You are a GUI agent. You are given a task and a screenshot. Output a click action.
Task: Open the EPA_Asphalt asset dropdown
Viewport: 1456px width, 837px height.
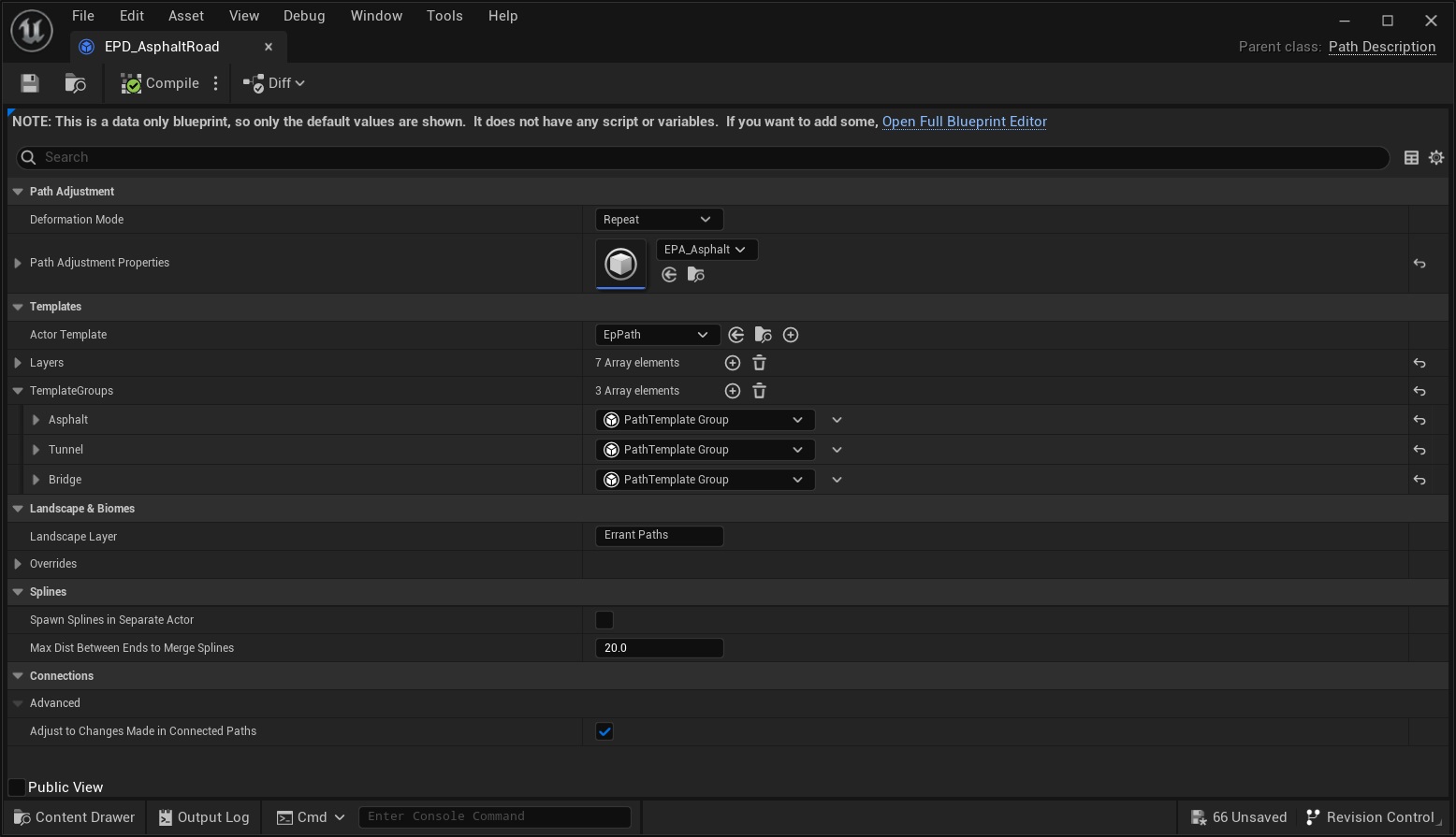(x=706, y=250)
